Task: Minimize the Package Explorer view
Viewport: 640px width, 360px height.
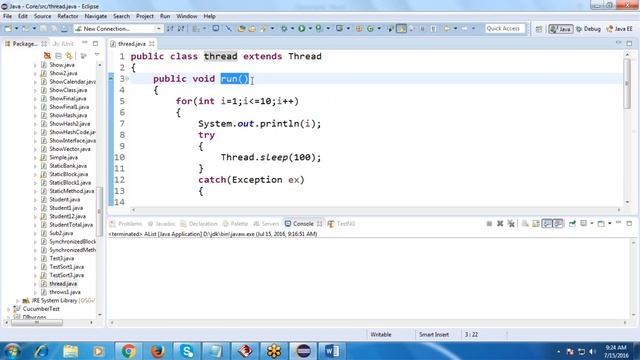Action: point(85,43)
